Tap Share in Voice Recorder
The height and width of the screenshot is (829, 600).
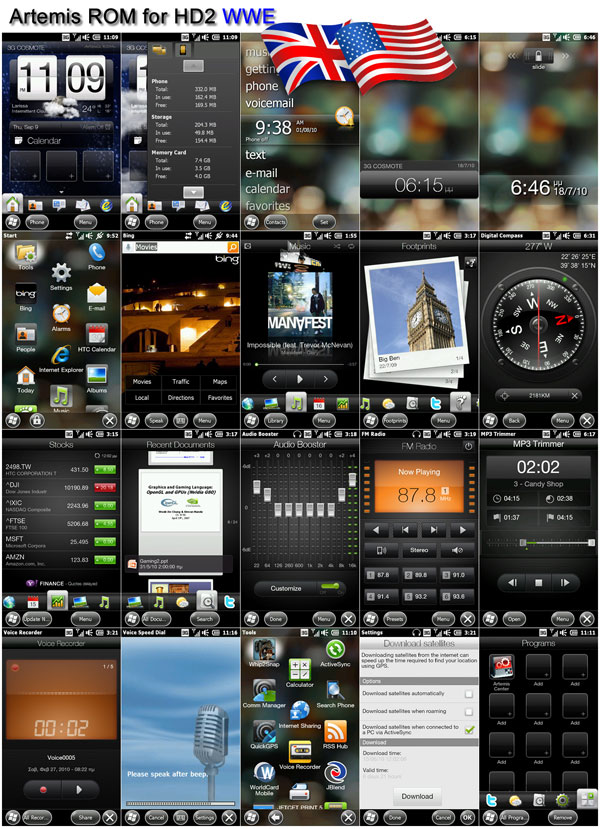point(85,817)
